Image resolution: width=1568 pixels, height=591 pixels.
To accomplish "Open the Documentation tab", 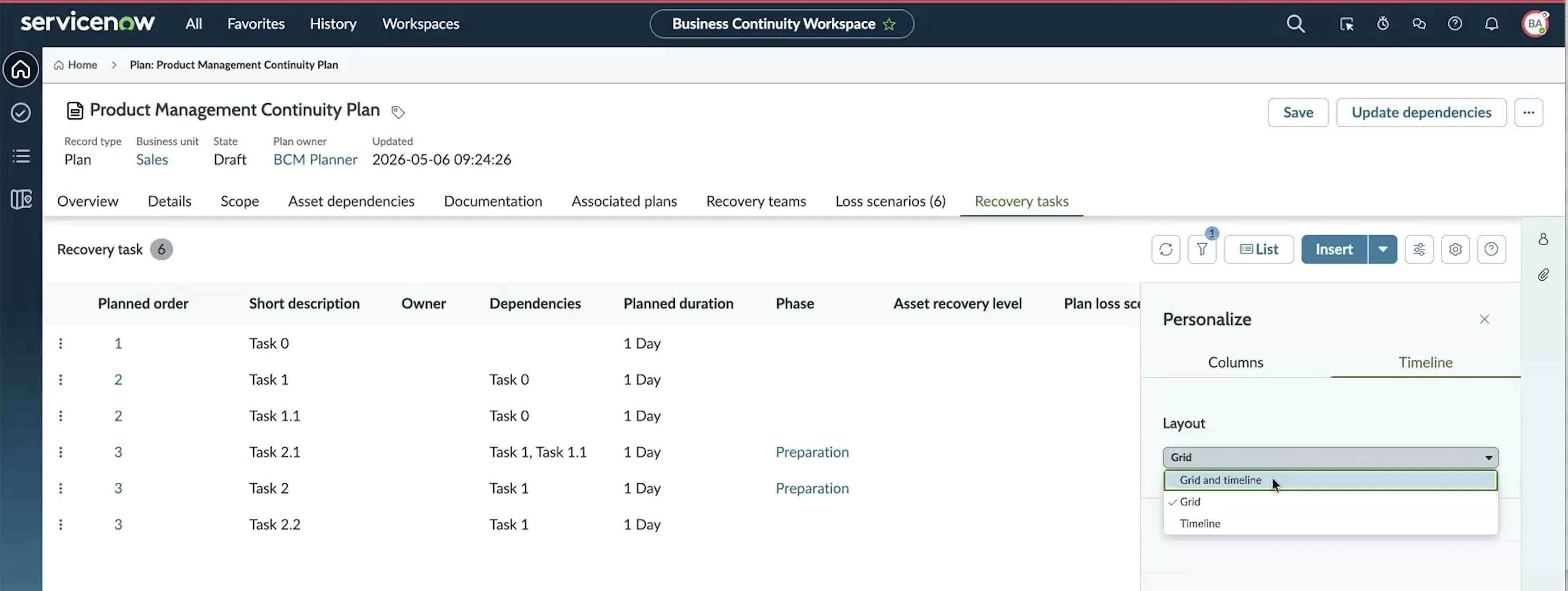I will (493, 201).
